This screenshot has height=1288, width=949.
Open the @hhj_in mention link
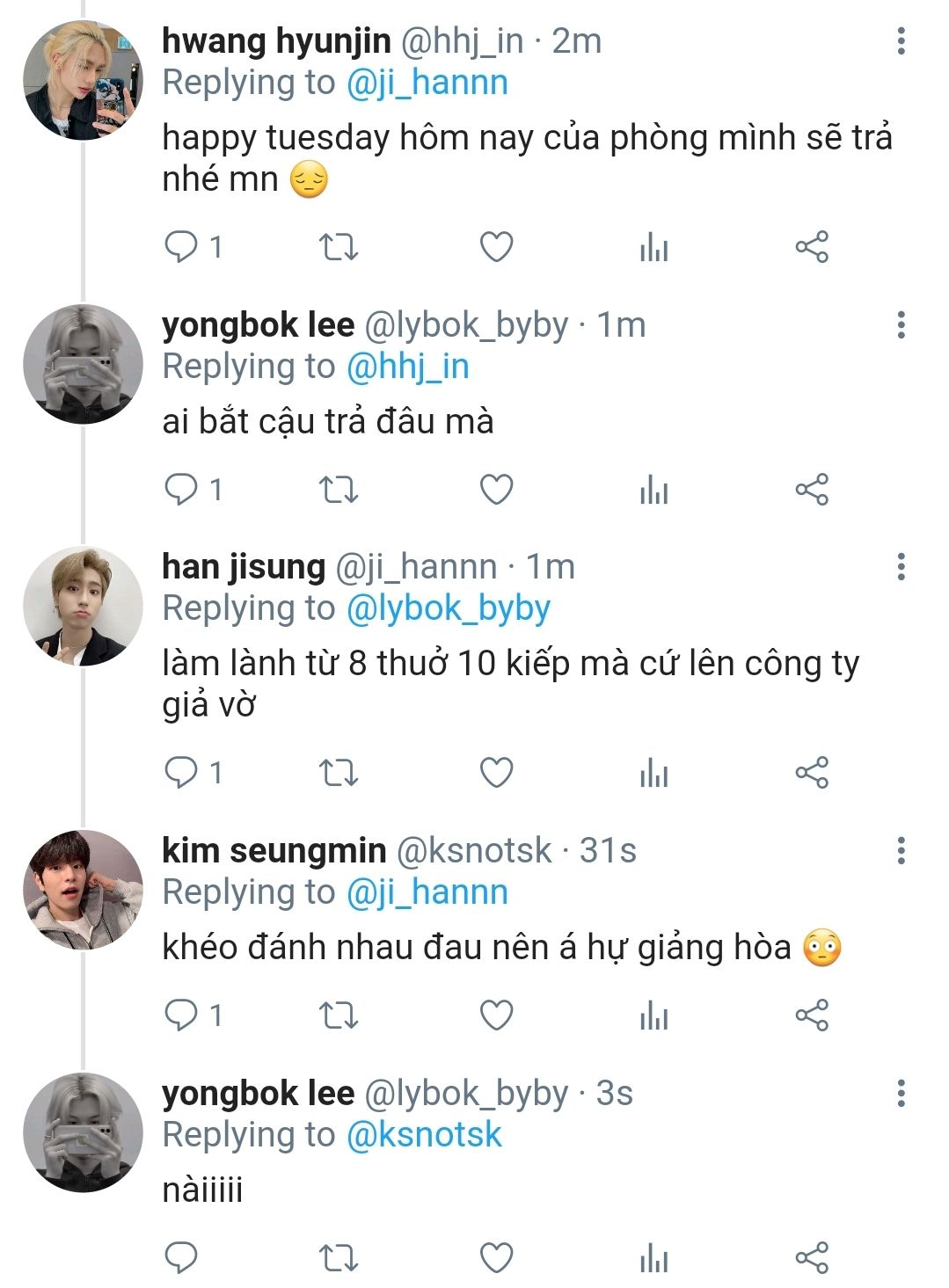coord(407,367)
